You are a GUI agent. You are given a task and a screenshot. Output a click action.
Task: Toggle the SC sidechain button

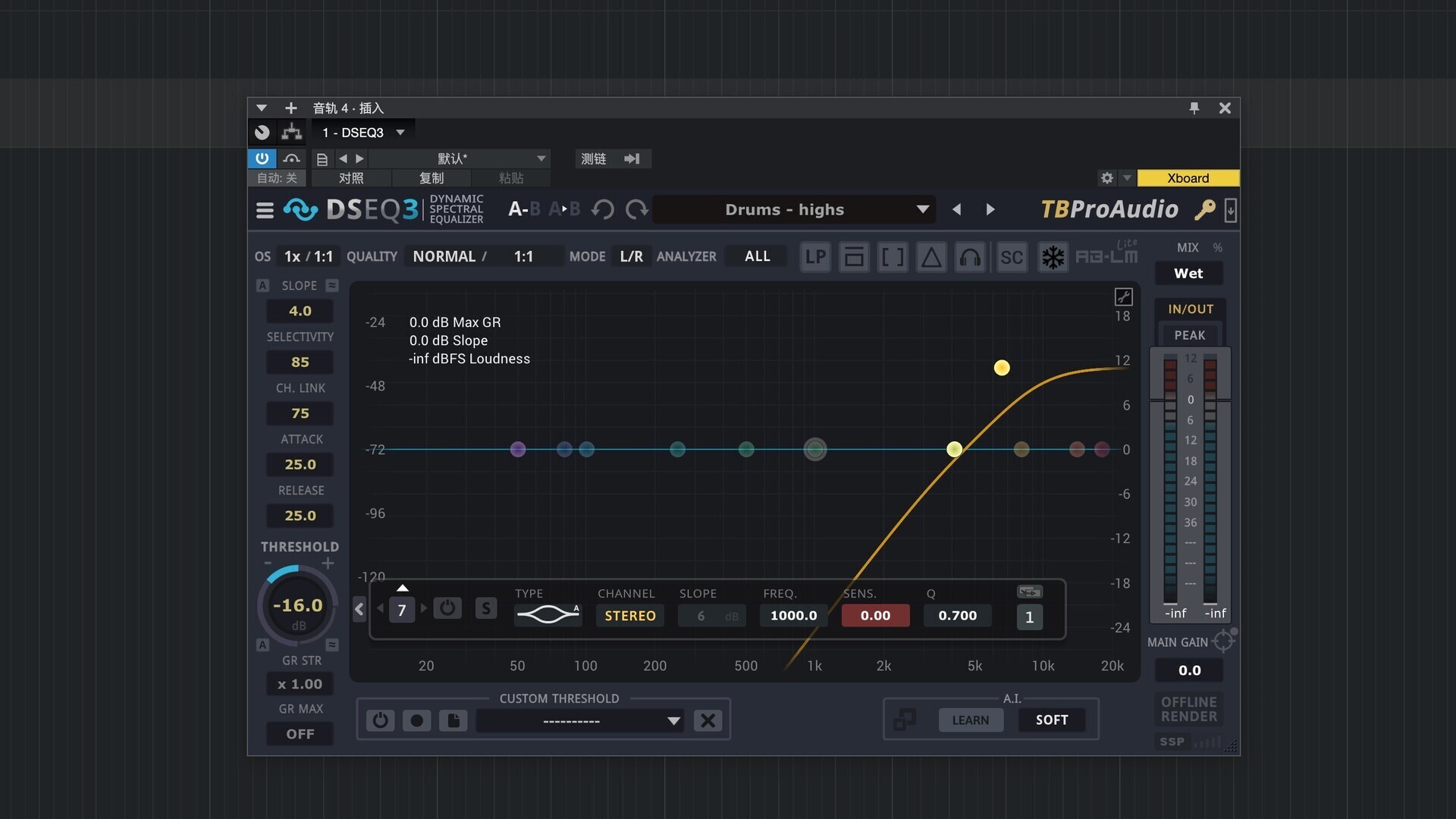click(x=1012, y=257)
